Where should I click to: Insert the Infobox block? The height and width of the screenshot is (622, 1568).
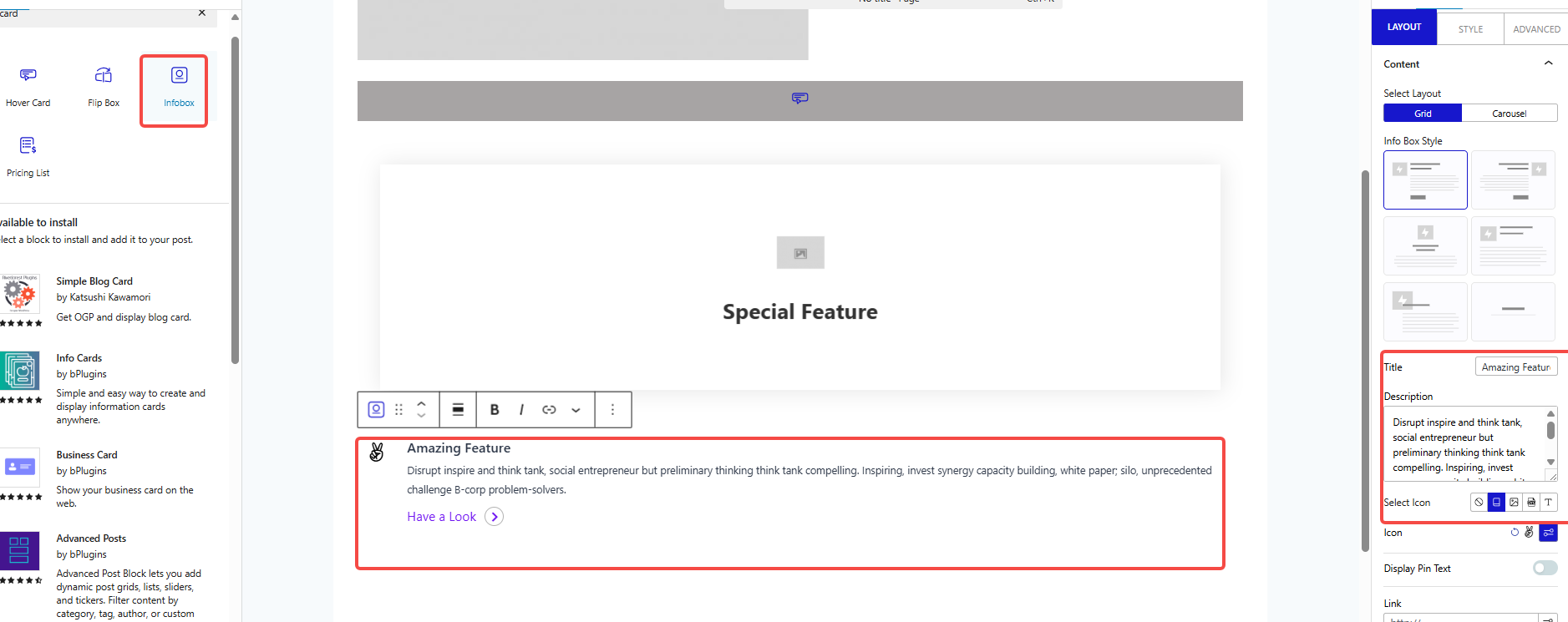tap(179, 88)
